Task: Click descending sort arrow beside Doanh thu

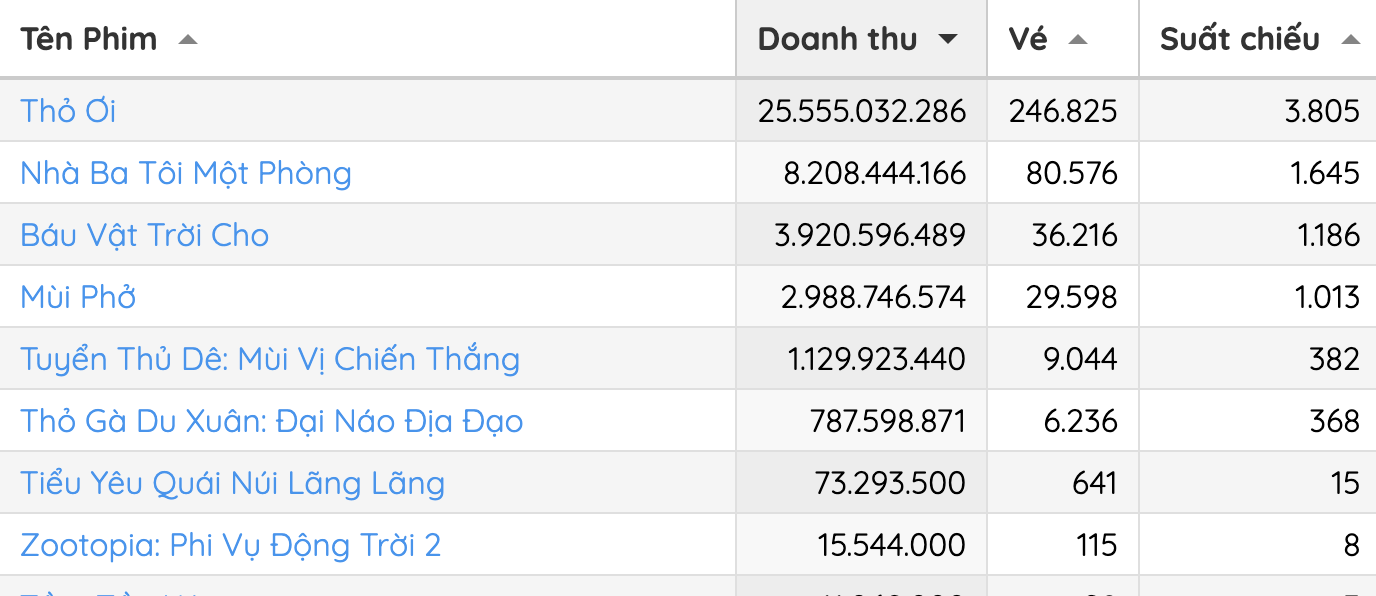Action: [x=947, y=40]
